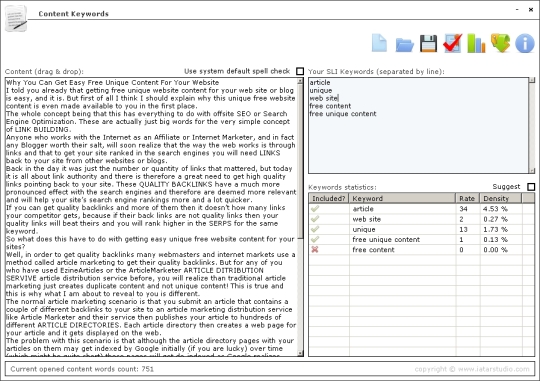The height and width of the screenshot is (381, 540).
Task: Click the 'of LINK BUILDING.' line in content
Action: pyautogui.click(x=39, y=130)
